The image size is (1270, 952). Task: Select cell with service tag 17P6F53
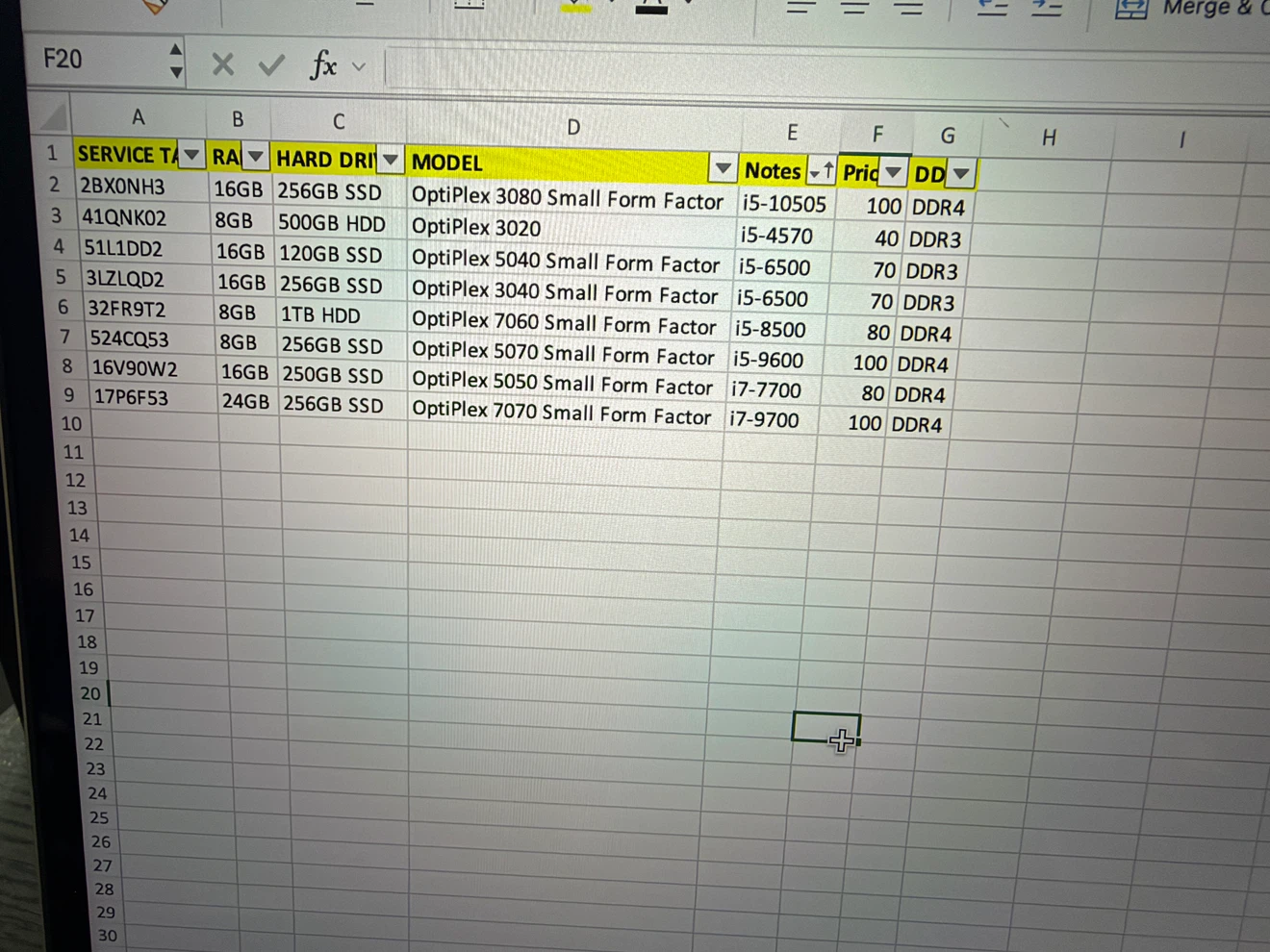(155, 398)
